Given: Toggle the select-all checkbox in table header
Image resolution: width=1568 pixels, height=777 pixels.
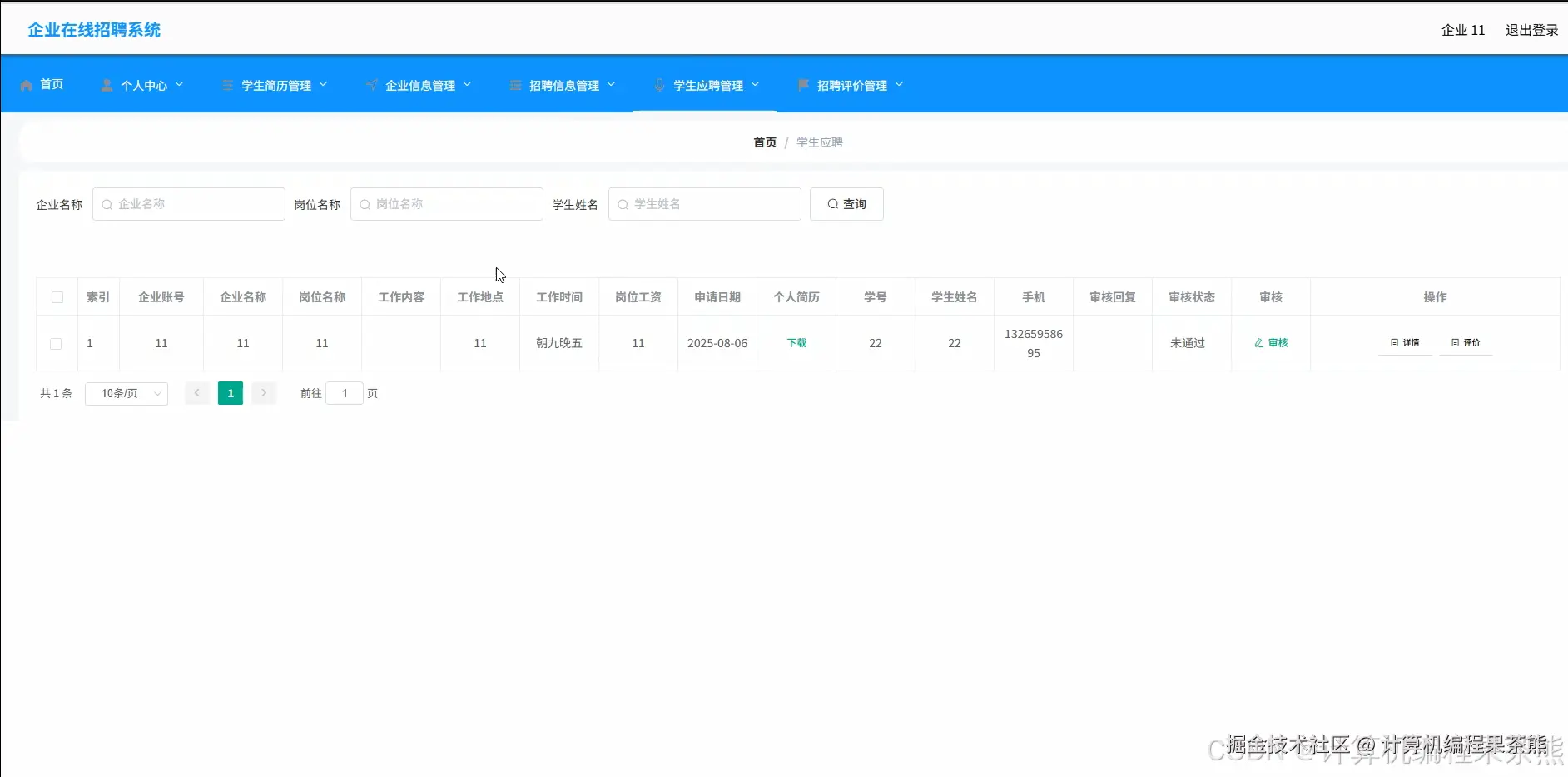Looking at the screenshot, I should pos(57,297).
